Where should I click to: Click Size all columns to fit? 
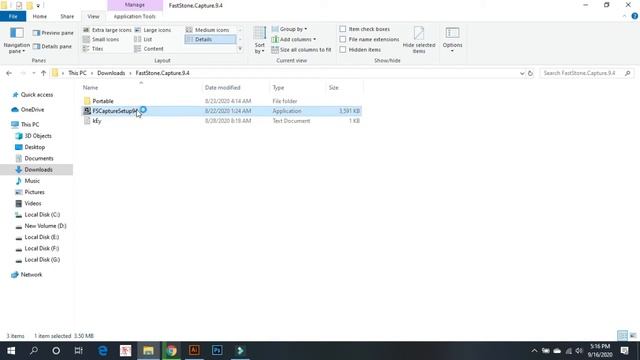(301, 49)
